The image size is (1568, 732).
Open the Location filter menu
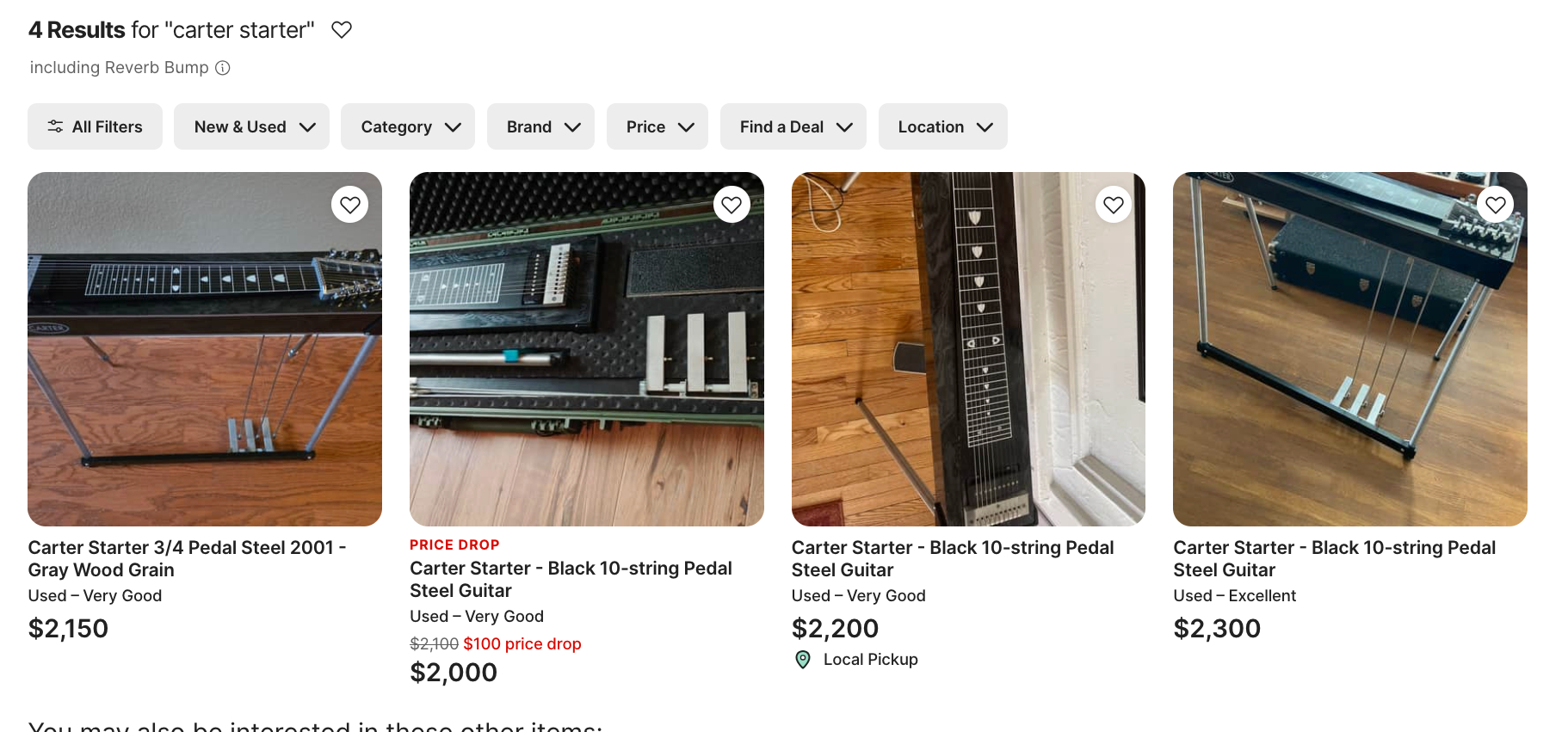pos(942,126)
